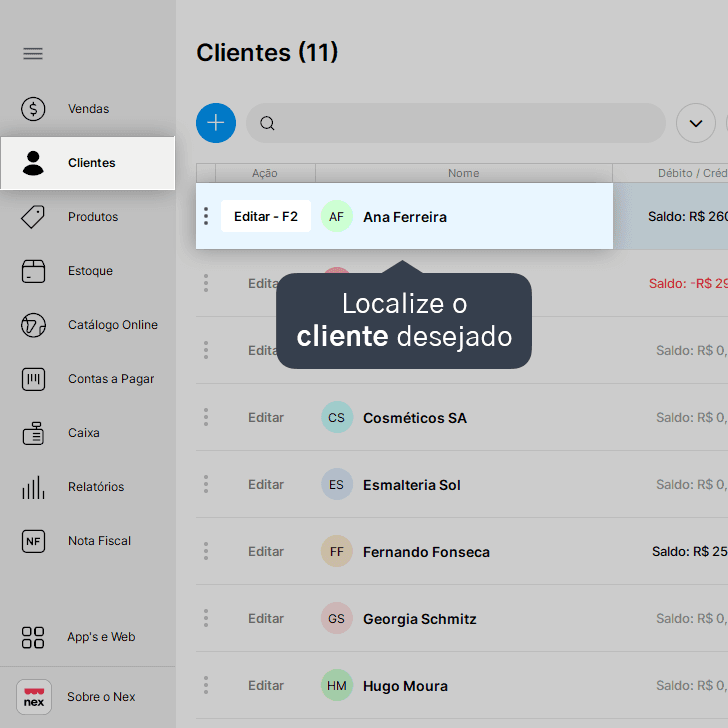Select client name Georgia Schmitz
The height and width of the screenshot is (728, 728).
click(420, 619)
